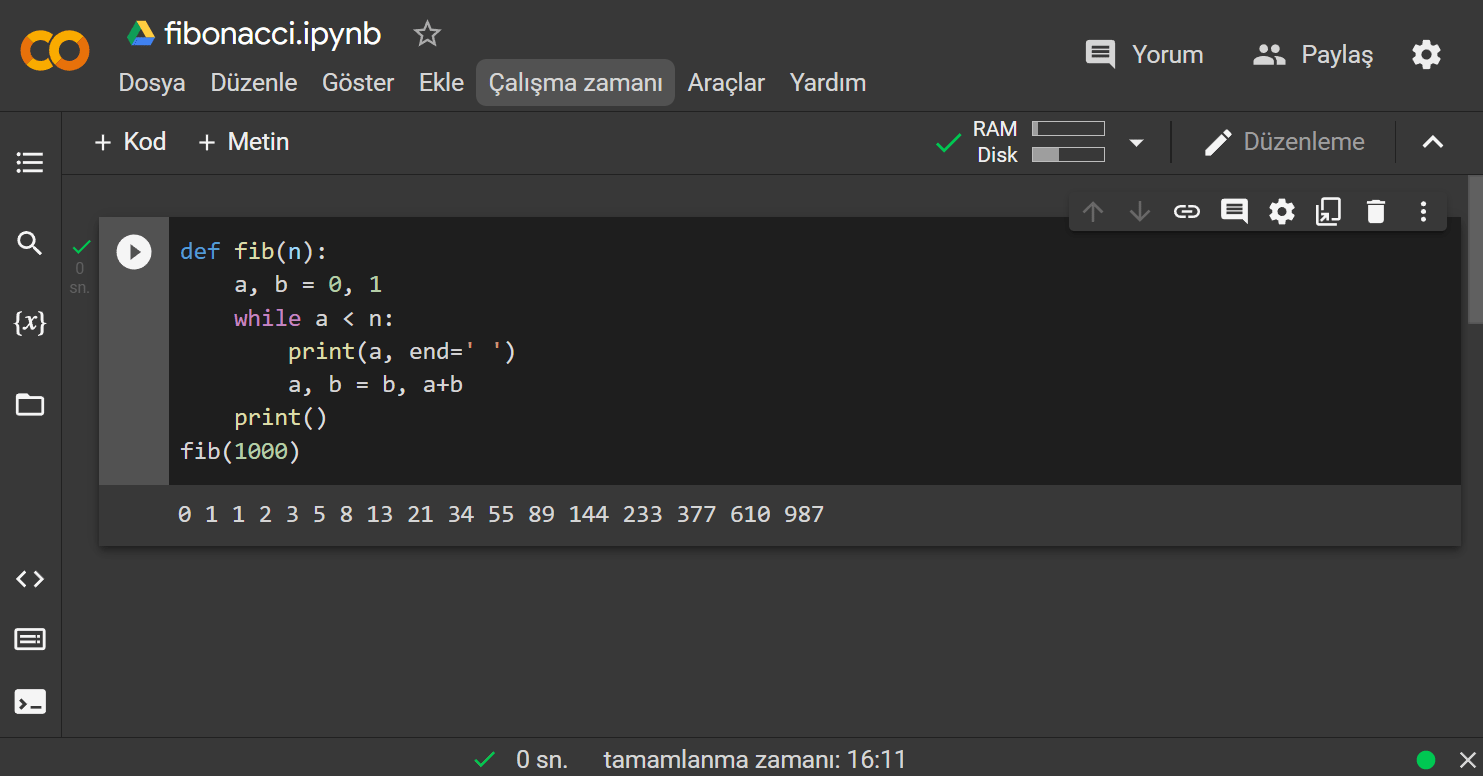Open the command palette icon
The image size is (1483, 776).
pyautogui.click(x=30, y=639)
